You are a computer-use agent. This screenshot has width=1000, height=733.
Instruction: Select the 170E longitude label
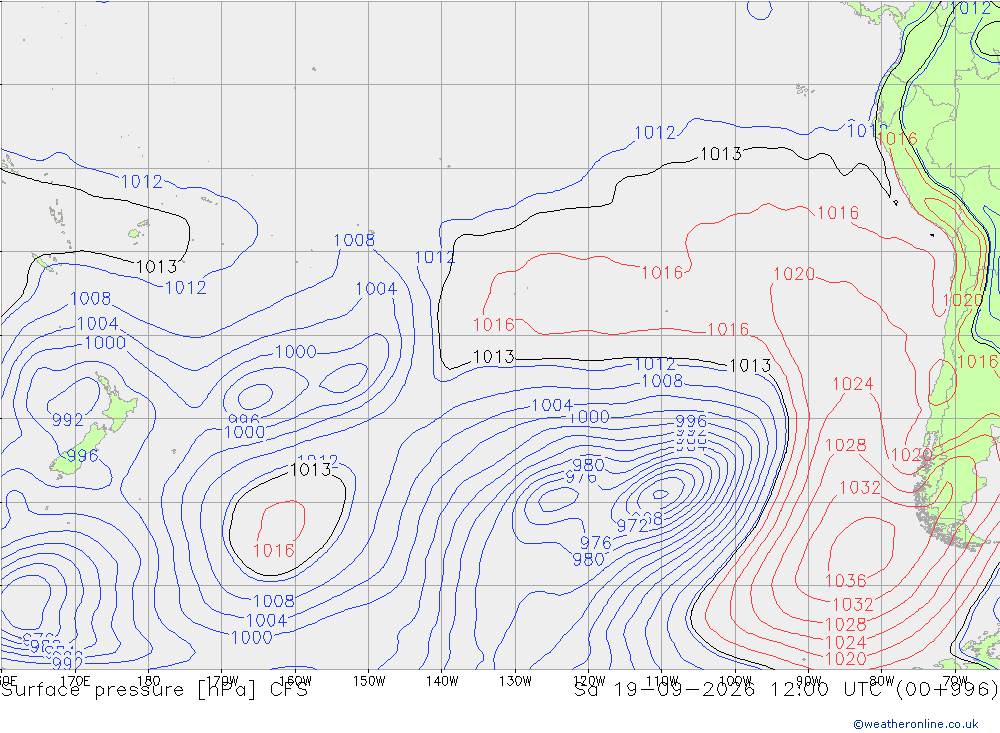[75, 681]
